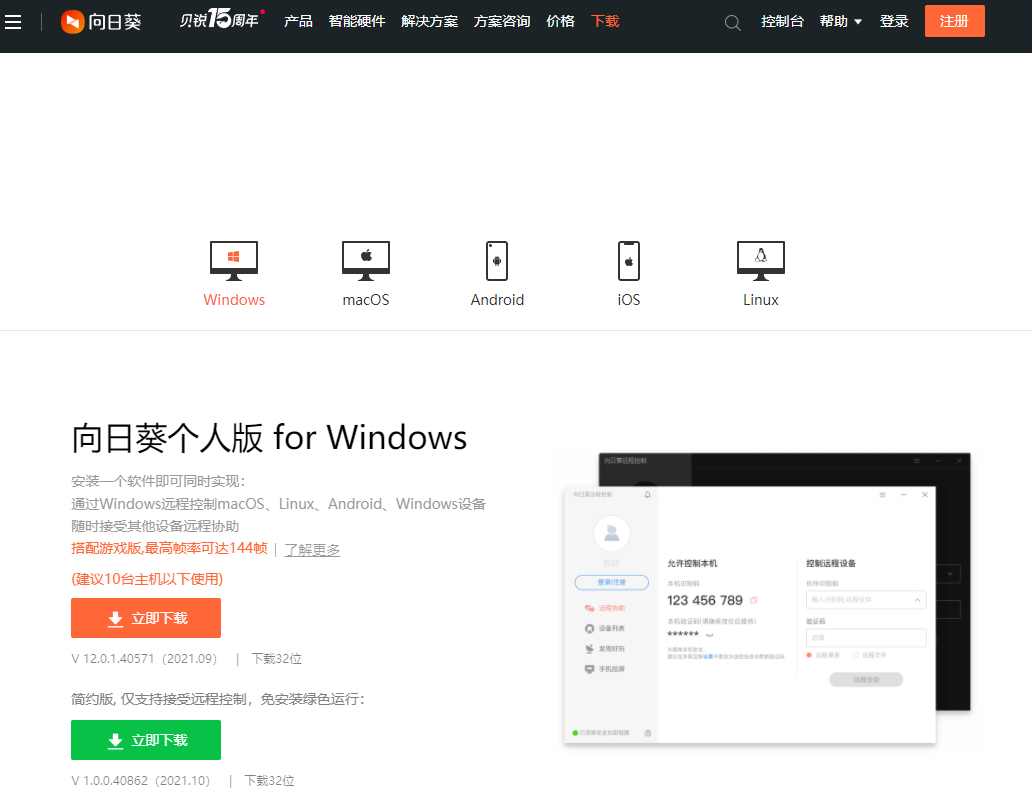Viewport: 1032px width, 802px height.
Task: Click the orange 立即下载 button
Action: (146, 618)
